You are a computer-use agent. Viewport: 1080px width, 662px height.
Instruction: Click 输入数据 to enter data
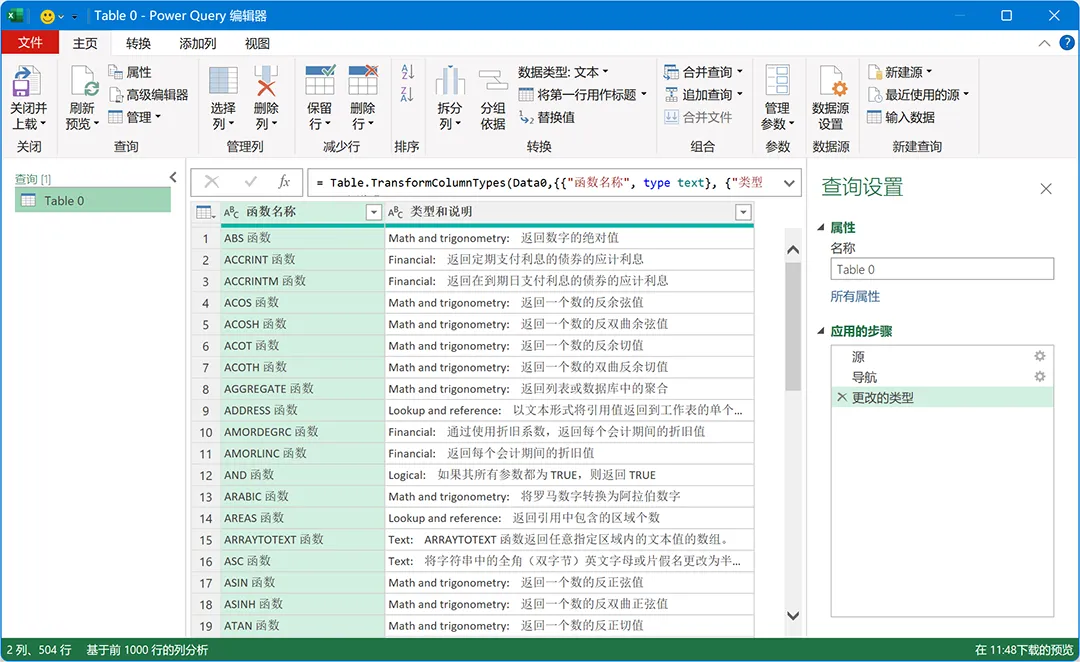(x=901, y=117)
